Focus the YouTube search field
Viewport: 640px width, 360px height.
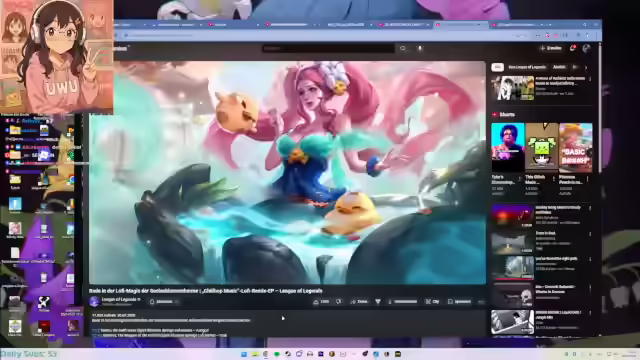tap(328, 49)
